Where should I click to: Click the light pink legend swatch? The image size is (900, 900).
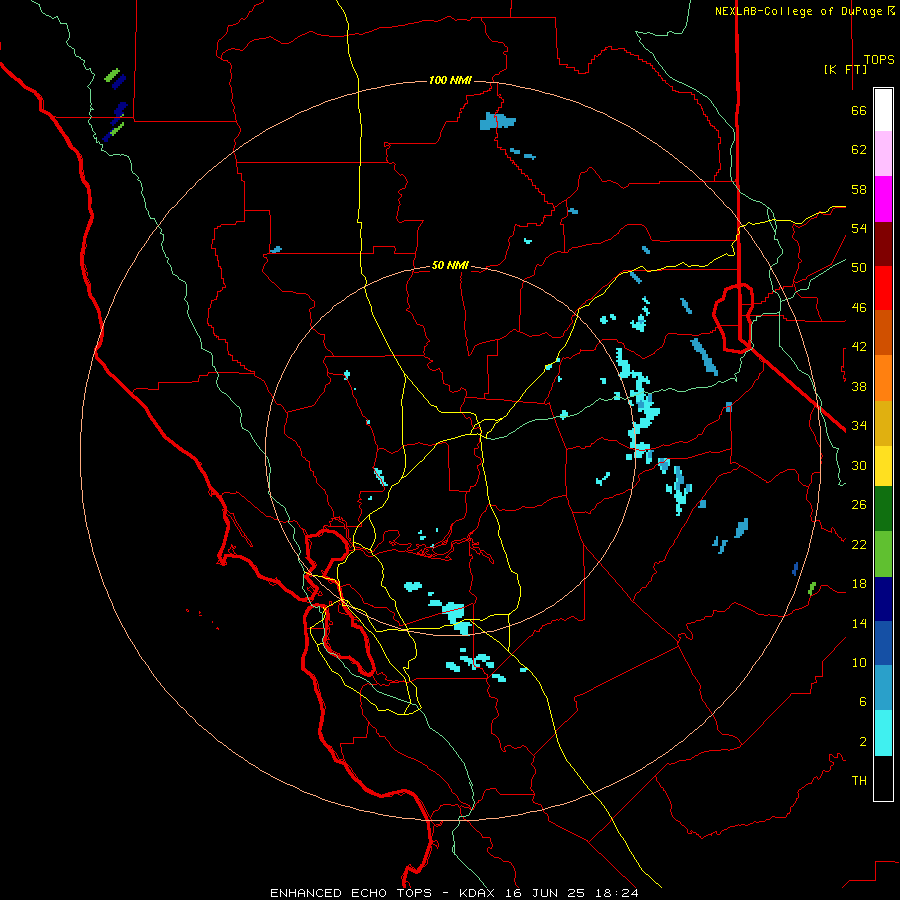coord(883,153)
